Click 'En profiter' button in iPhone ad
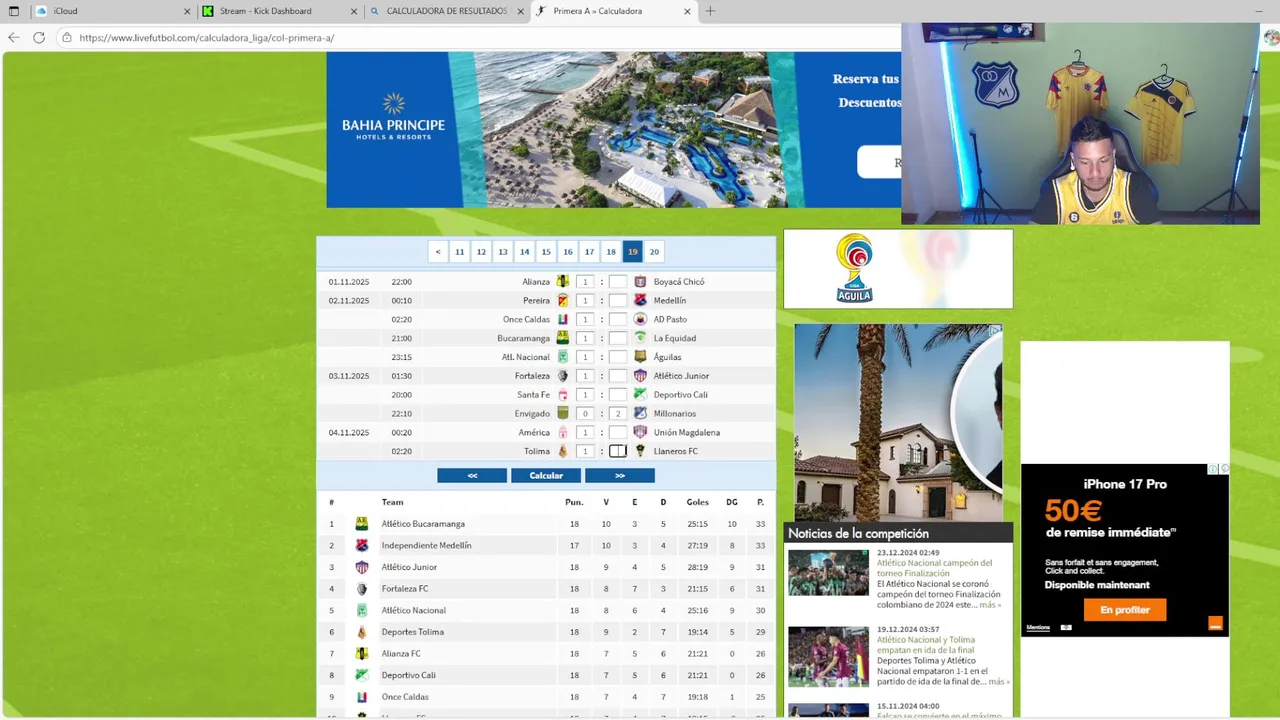The width and height of the screenshot is (1280, 720). pos(1125,610)
